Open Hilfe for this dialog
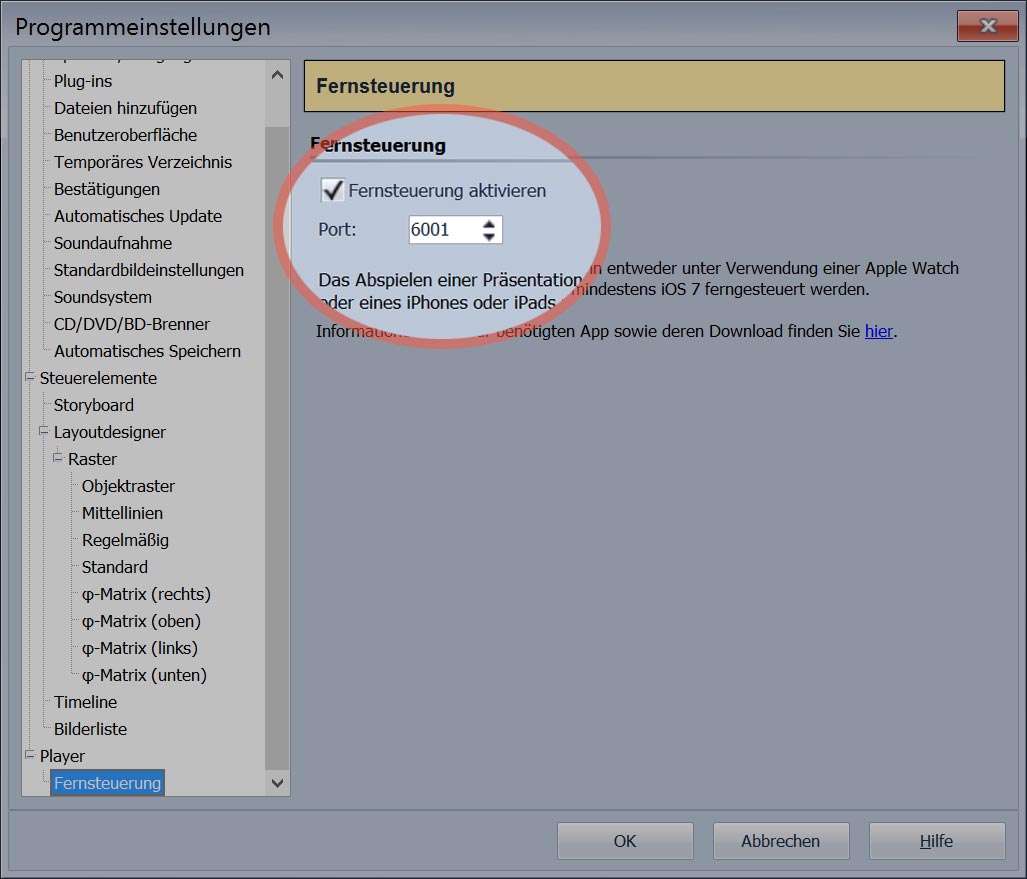 click(936, 841)
